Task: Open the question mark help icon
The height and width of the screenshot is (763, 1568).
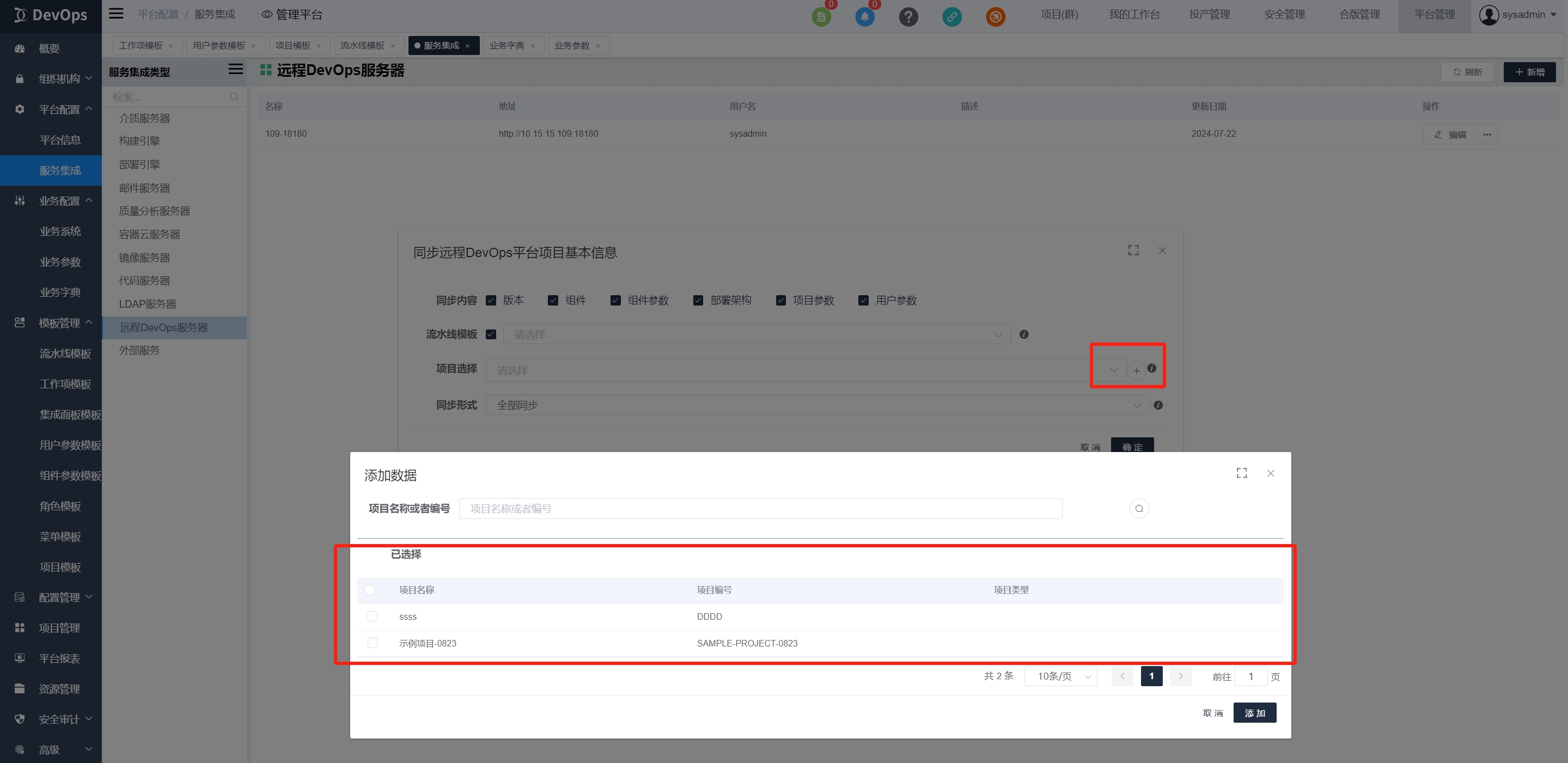Action: (908, 16)
